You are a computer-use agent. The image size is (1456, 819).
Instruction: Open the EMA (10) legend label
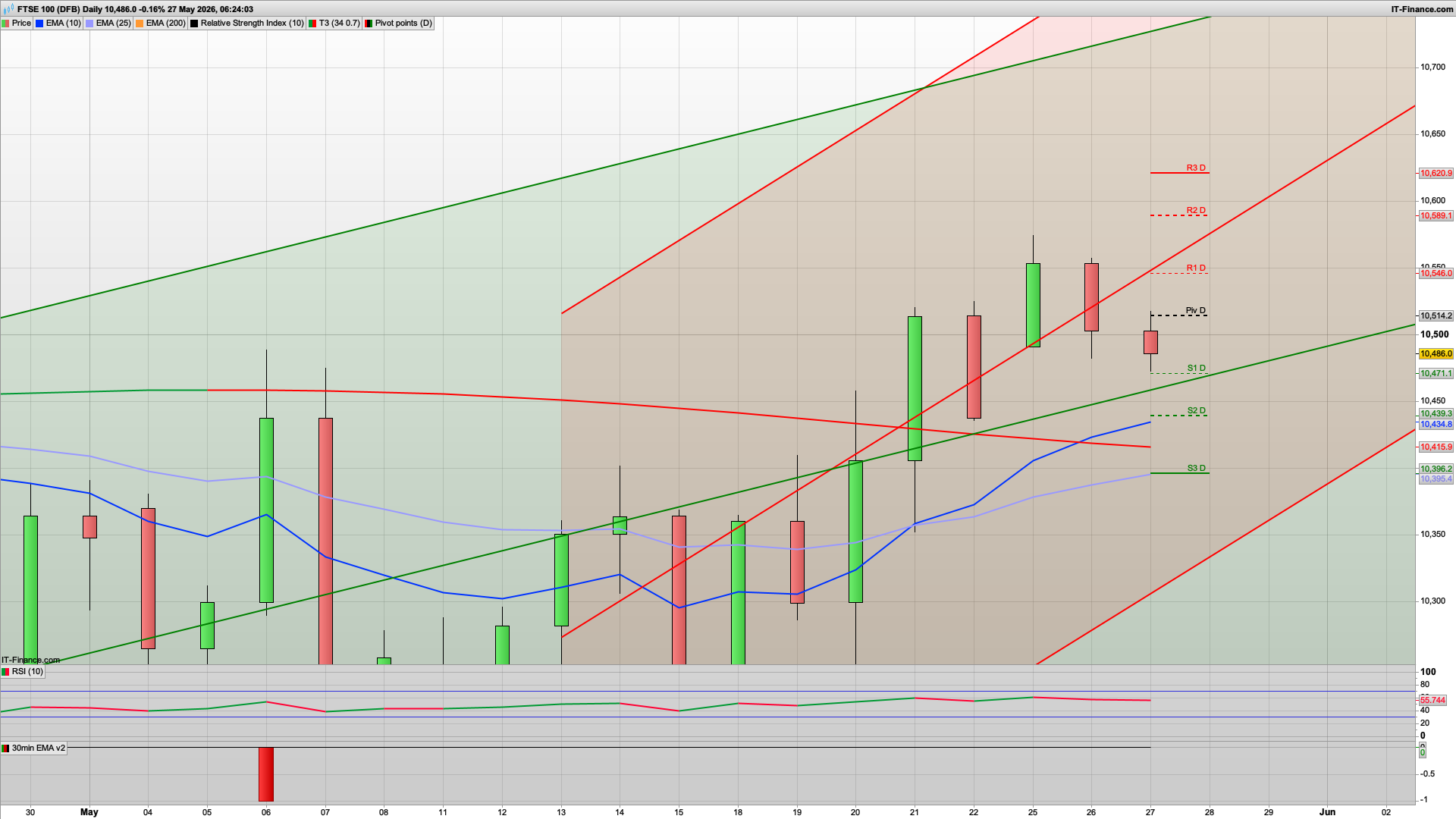click(x=63, y=24)
